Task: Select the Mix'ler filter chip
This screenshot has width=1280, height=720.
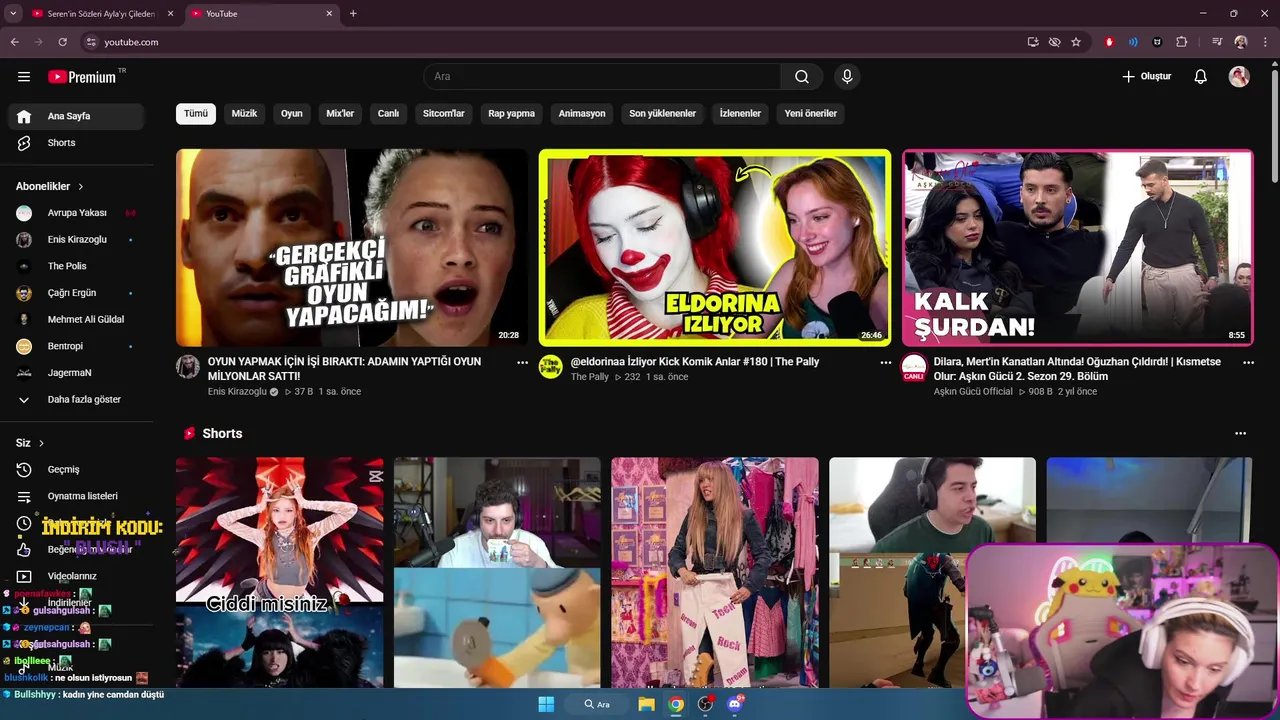Action: tap(340, 113)
